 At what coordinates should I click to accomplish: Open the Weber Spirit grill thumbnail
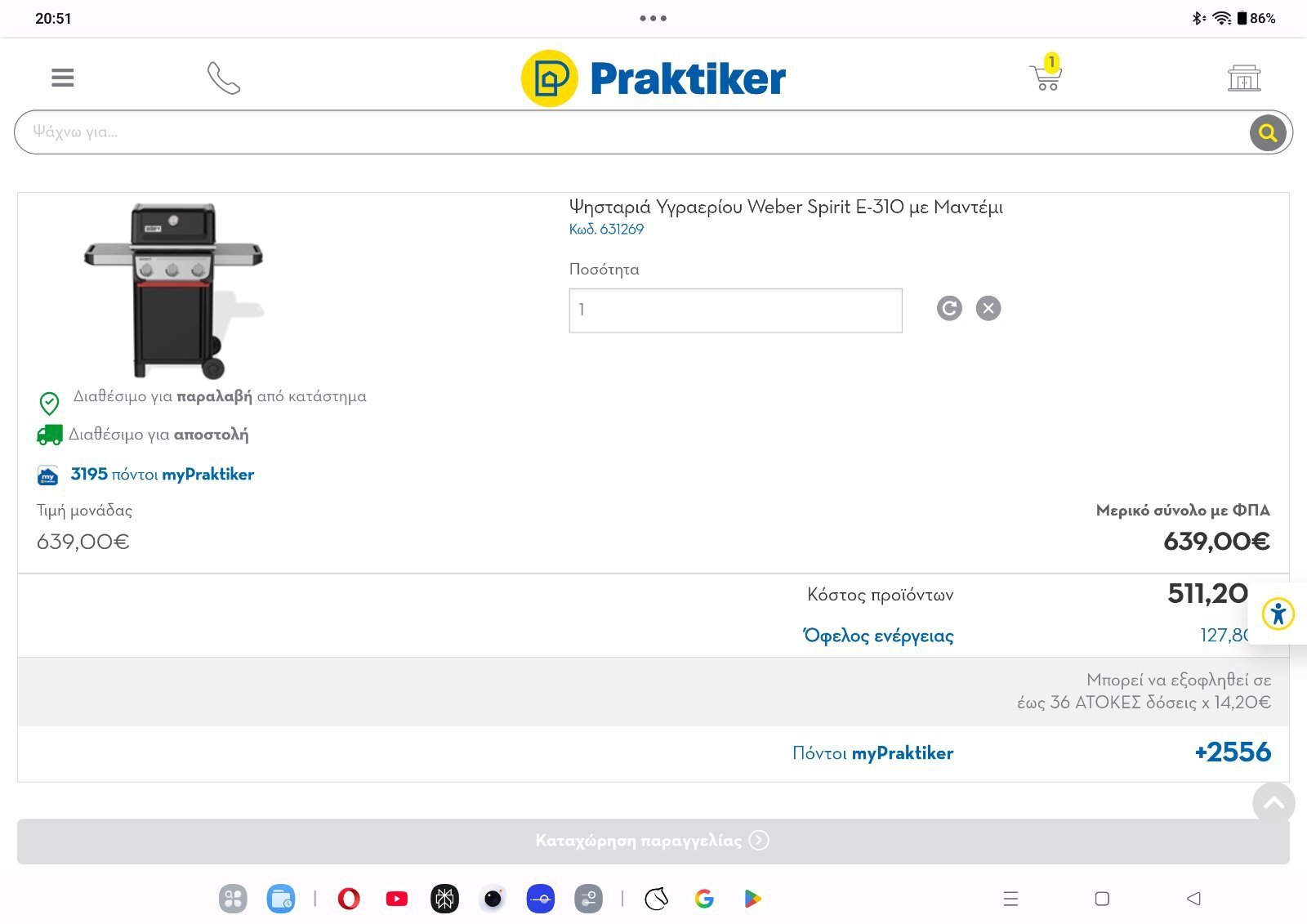173,289
